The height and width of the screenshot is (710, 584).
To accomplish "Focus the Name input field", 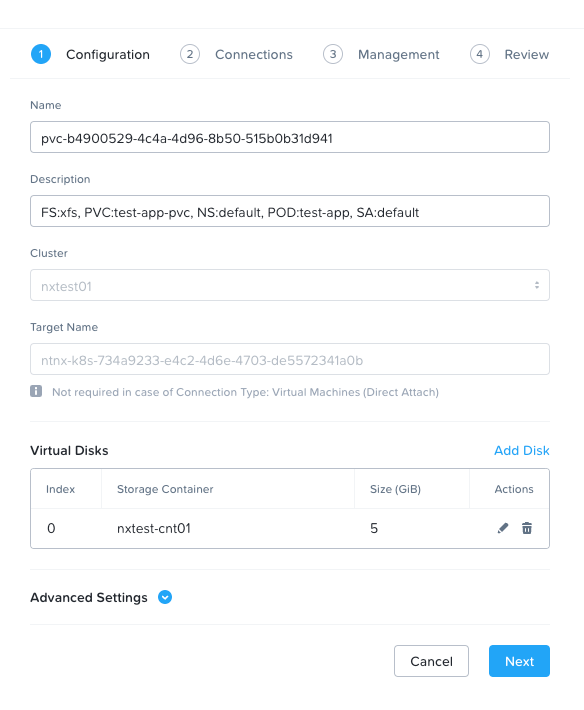I will coord(290,137).
